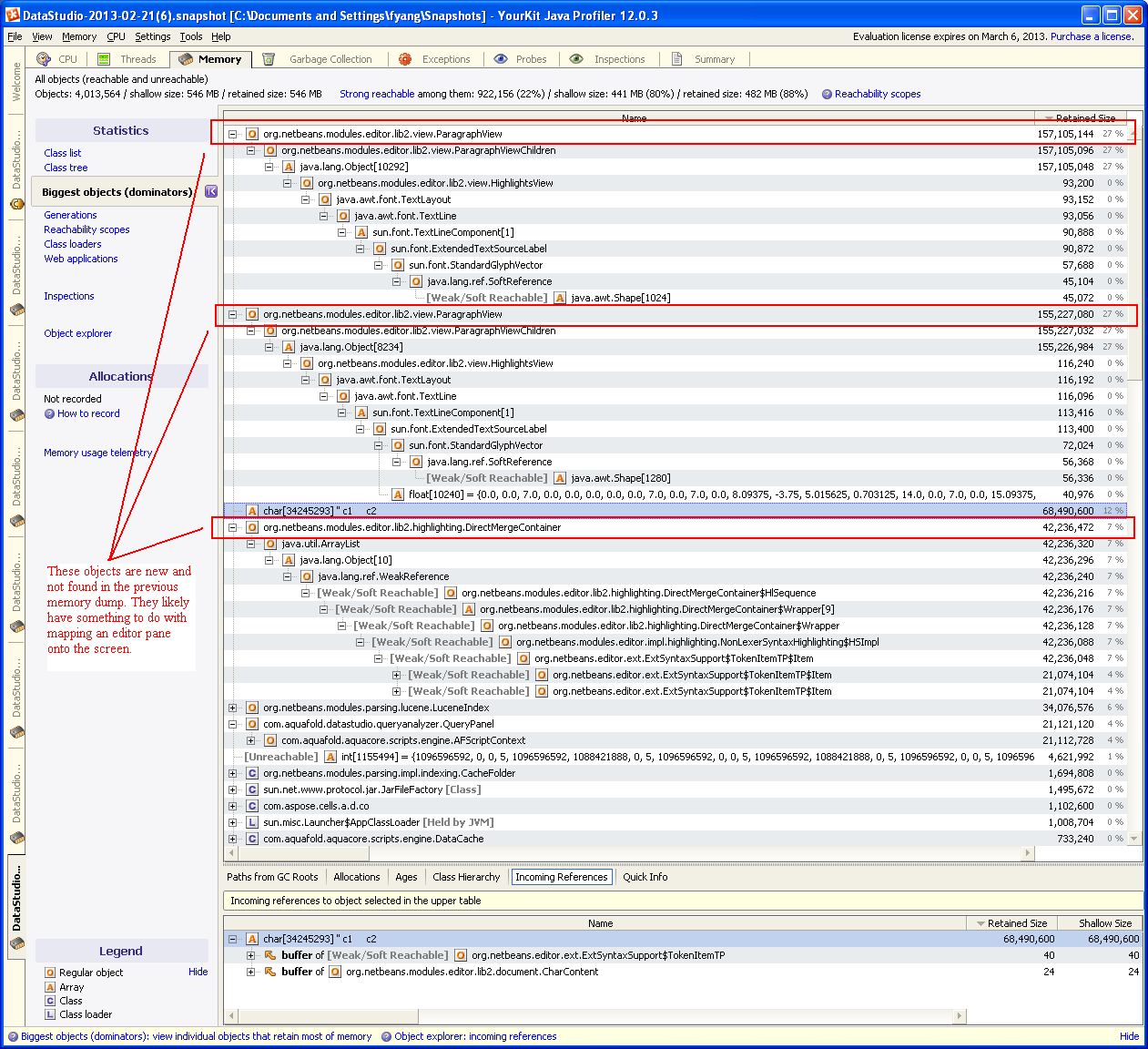
Task: Click the class icon of com.aspose.cells.a.d.co row
Action: coord(252,806)
